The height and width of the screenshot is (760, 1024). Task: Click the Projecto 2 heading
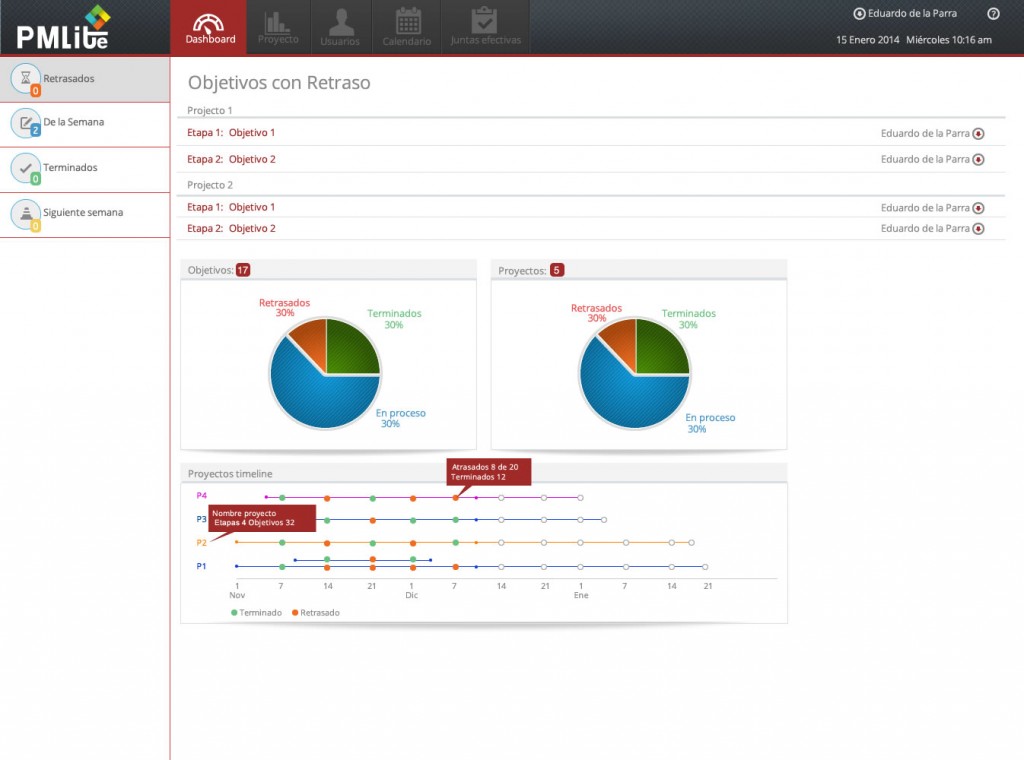210,185
